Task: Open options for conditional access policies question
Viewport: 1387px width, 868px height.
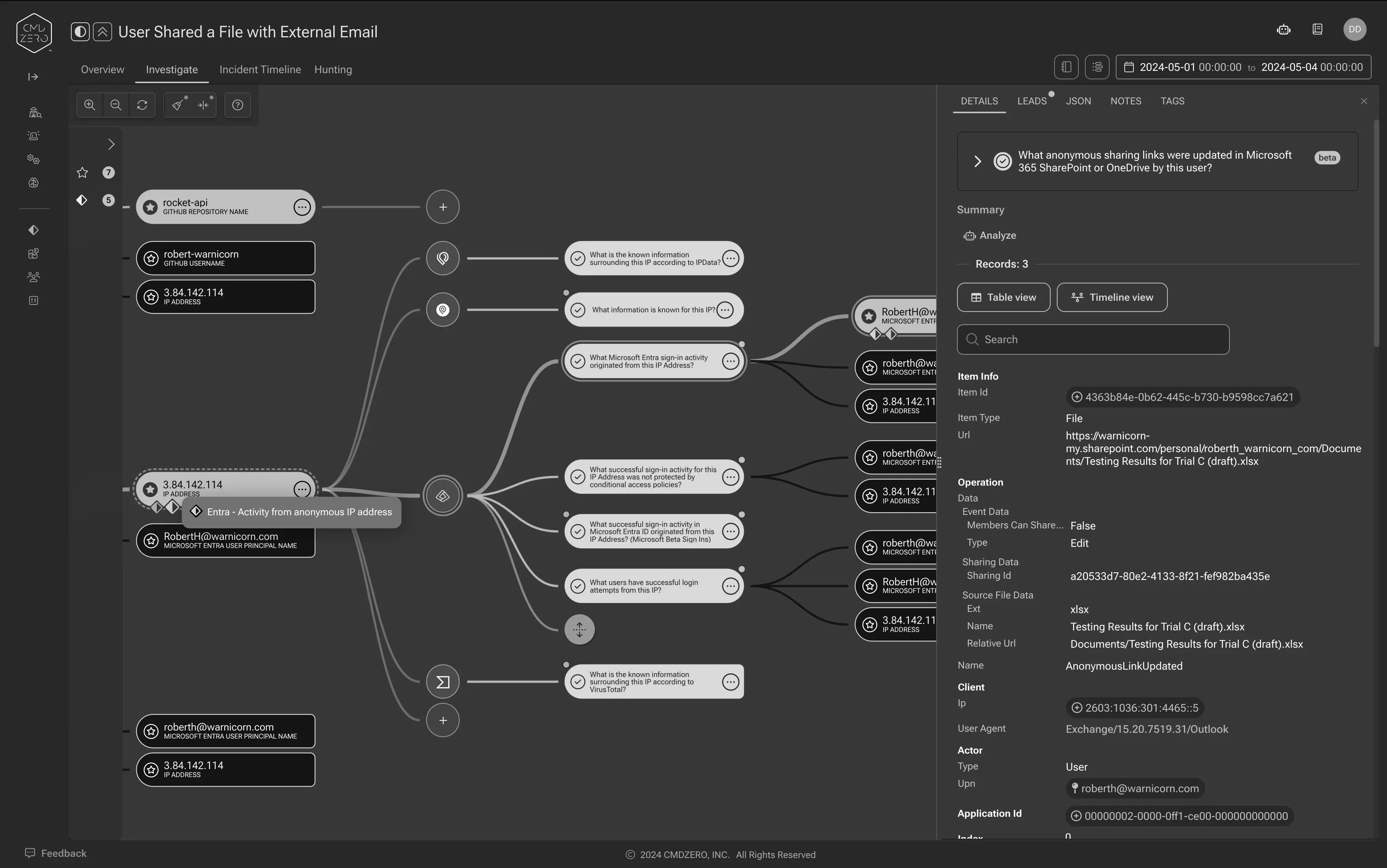Action: point(730,476)
